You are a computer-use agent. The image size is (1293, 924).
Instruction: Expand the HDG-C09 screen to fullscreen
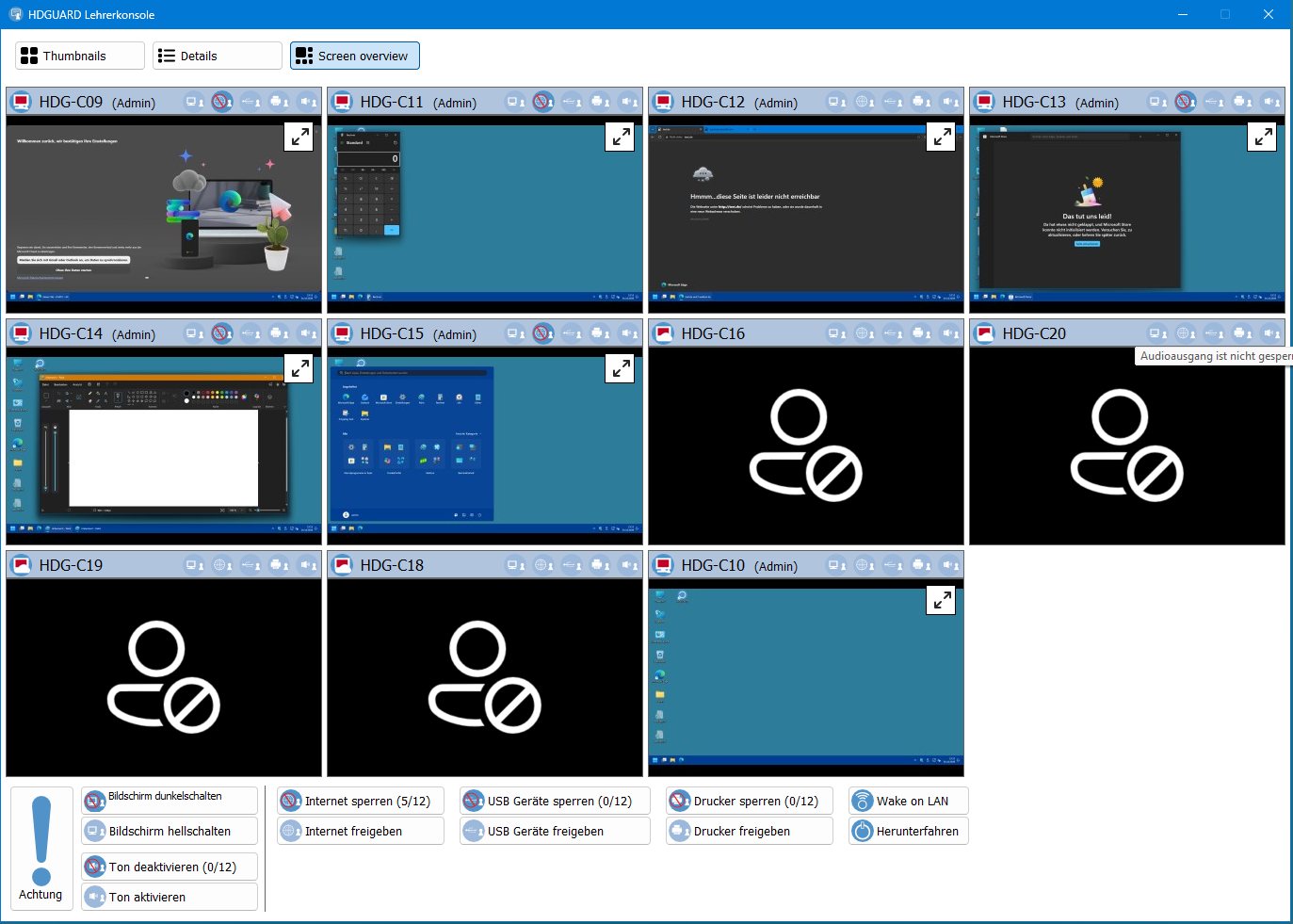coord(299,138)
